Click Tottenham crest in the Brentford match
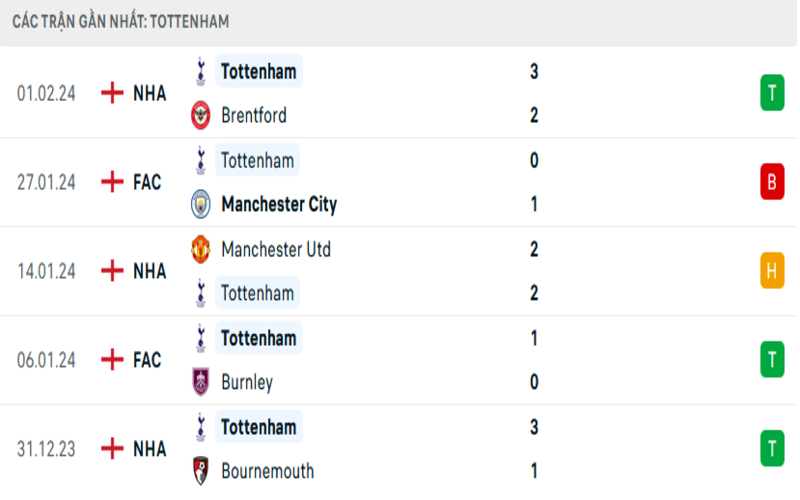This screenshot has height=500, width=800. [x=202, y=71]
